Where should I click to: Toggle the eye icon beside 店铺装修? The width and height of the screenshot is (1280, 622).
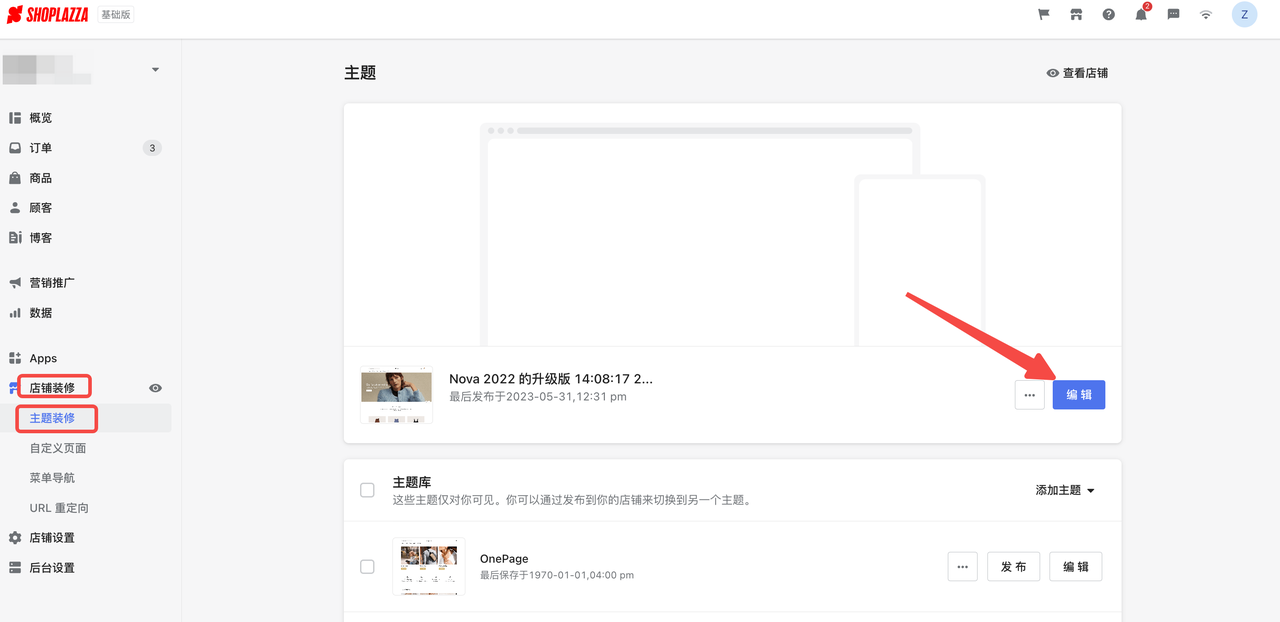tap(155, 388)
